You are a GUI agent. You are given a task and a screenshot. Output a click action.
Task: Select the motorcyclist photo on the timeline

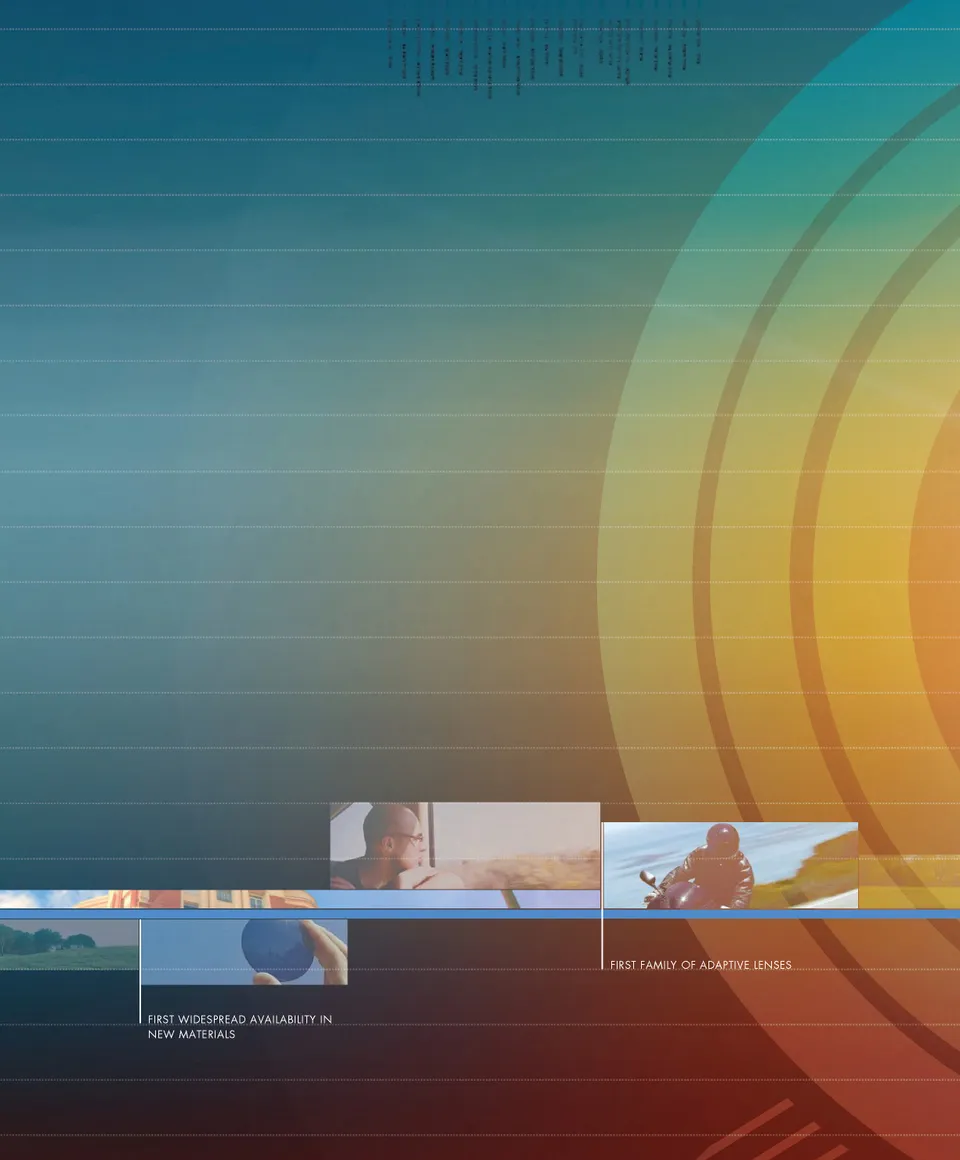point(730,865)
